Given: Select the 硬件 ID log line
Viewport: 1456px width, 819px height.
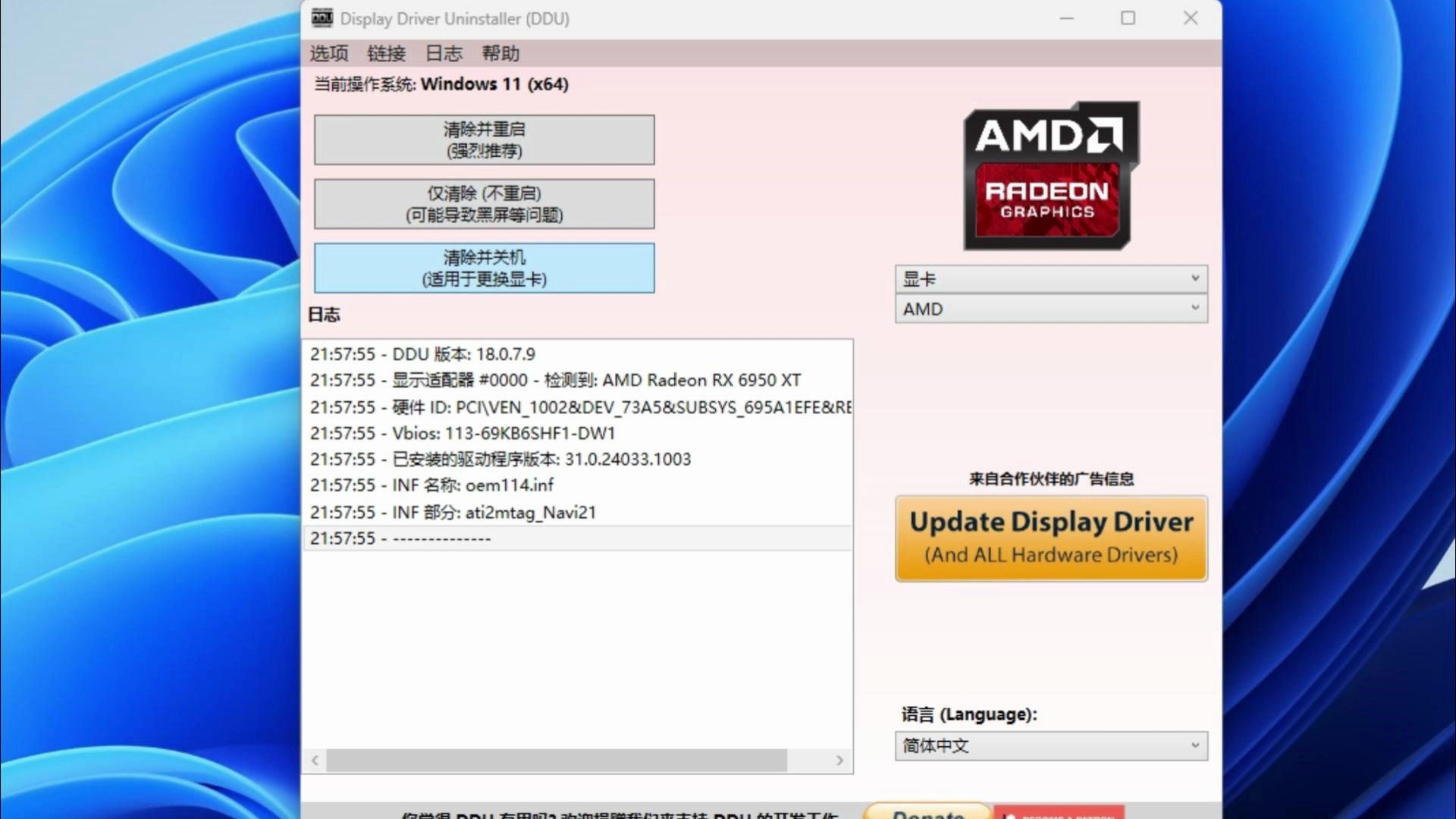Looking at the screenshot, I should pyautogui.click(x=576, y=407).
